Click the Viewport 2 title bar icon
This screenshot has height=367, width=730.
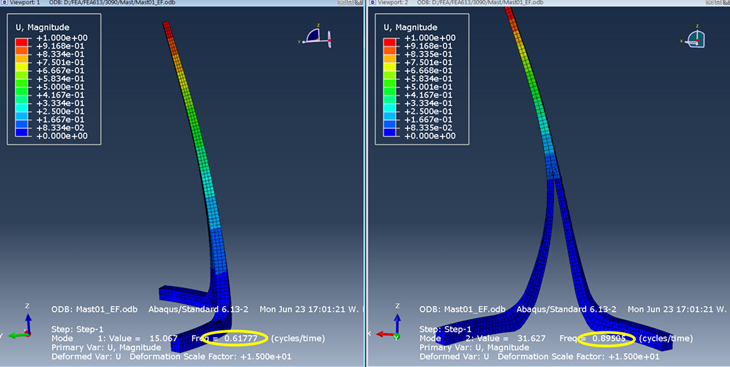pos(372,2)
